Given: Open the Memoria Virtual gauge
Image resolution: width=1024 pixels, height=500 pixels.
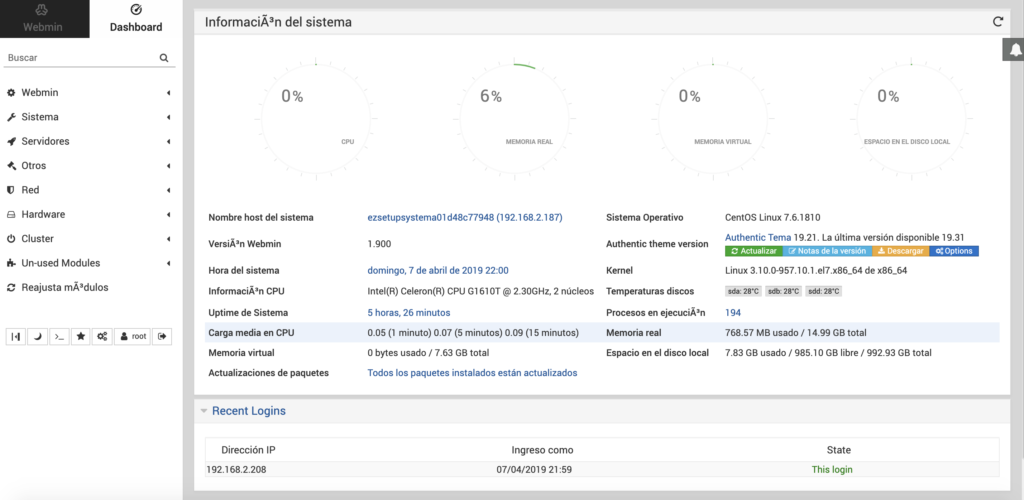Looking at the screenshot, I should [713, 119].
